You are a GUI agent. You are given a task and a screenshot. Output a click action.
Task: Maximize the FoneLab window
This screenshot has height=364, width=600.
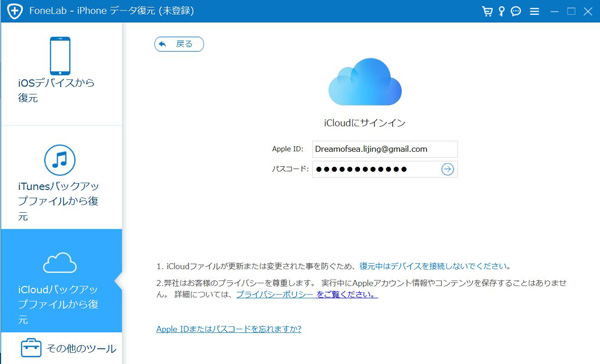[571, 11]
